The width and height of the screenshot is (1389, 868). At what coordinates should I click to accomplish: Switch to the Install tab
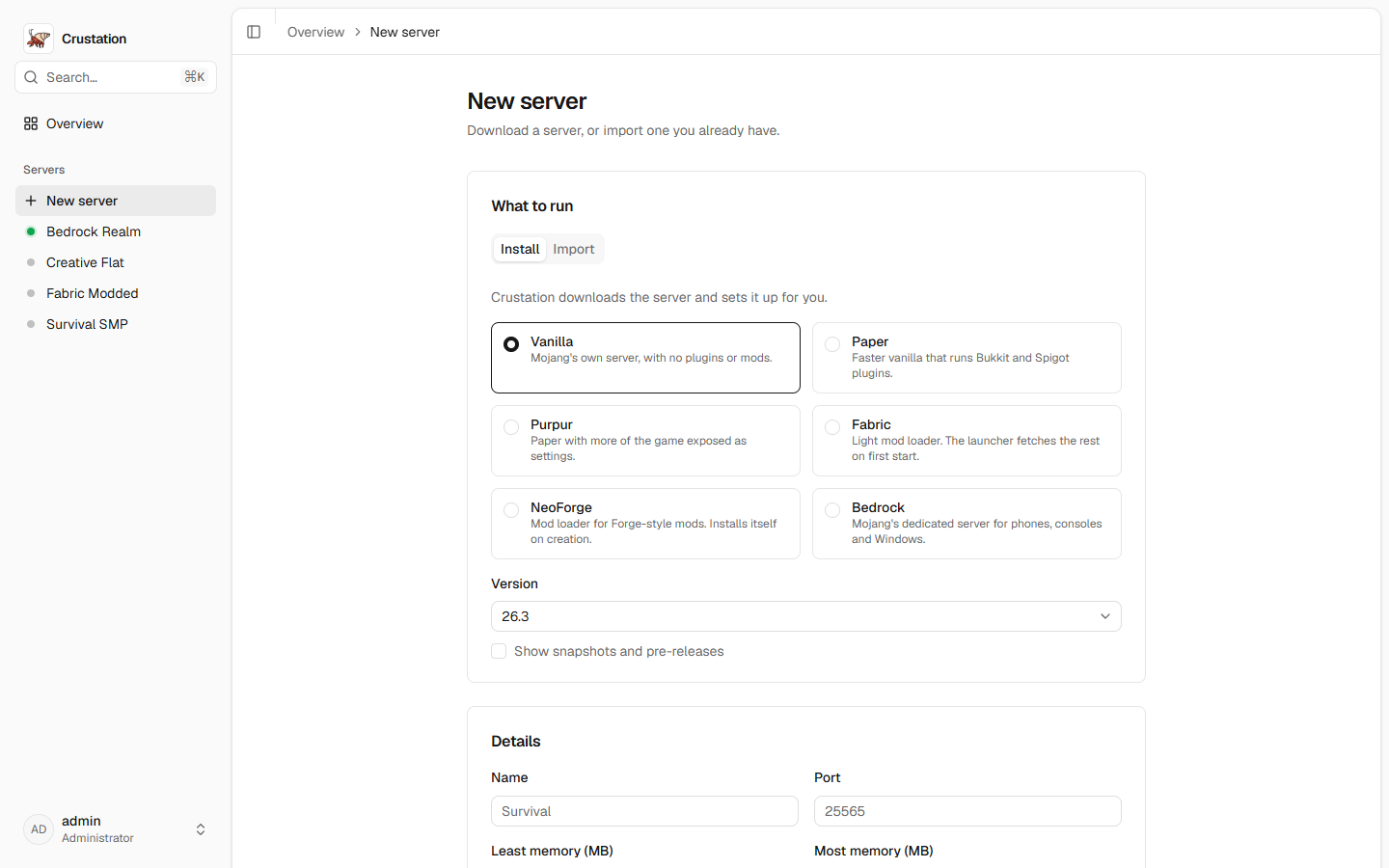pyautogui.click(x=520, y=249)
